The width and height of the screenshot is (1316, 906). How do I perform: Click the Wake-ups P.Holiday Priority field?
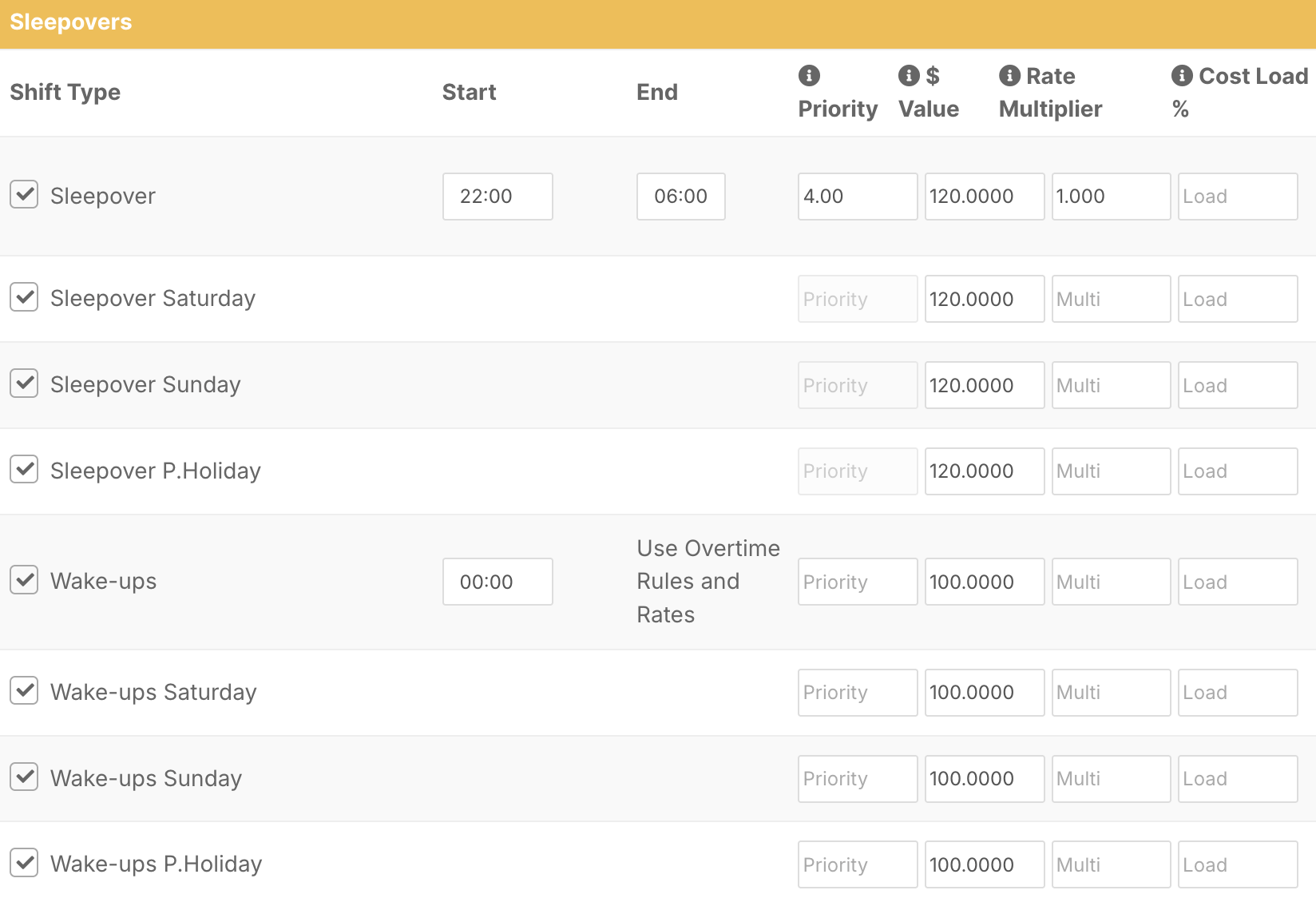(858, 864)
